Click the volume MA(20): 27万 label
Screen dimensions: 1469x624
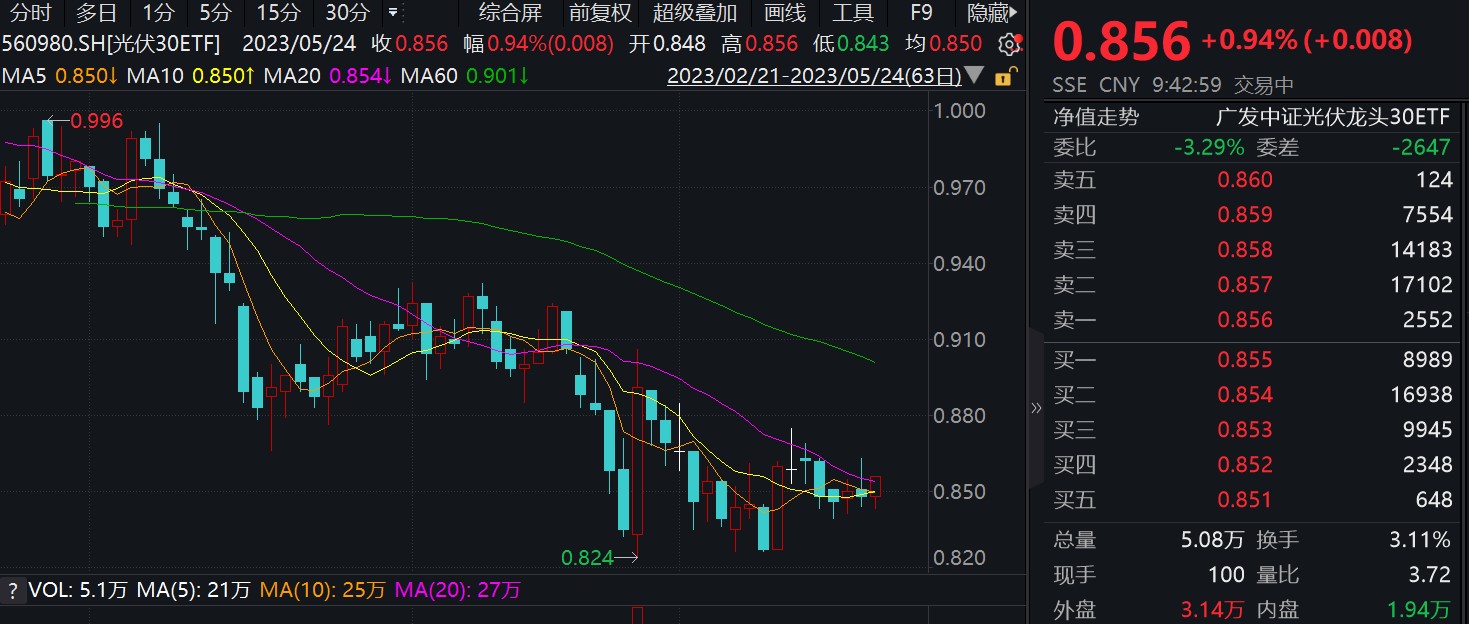[x=457, y=590]
